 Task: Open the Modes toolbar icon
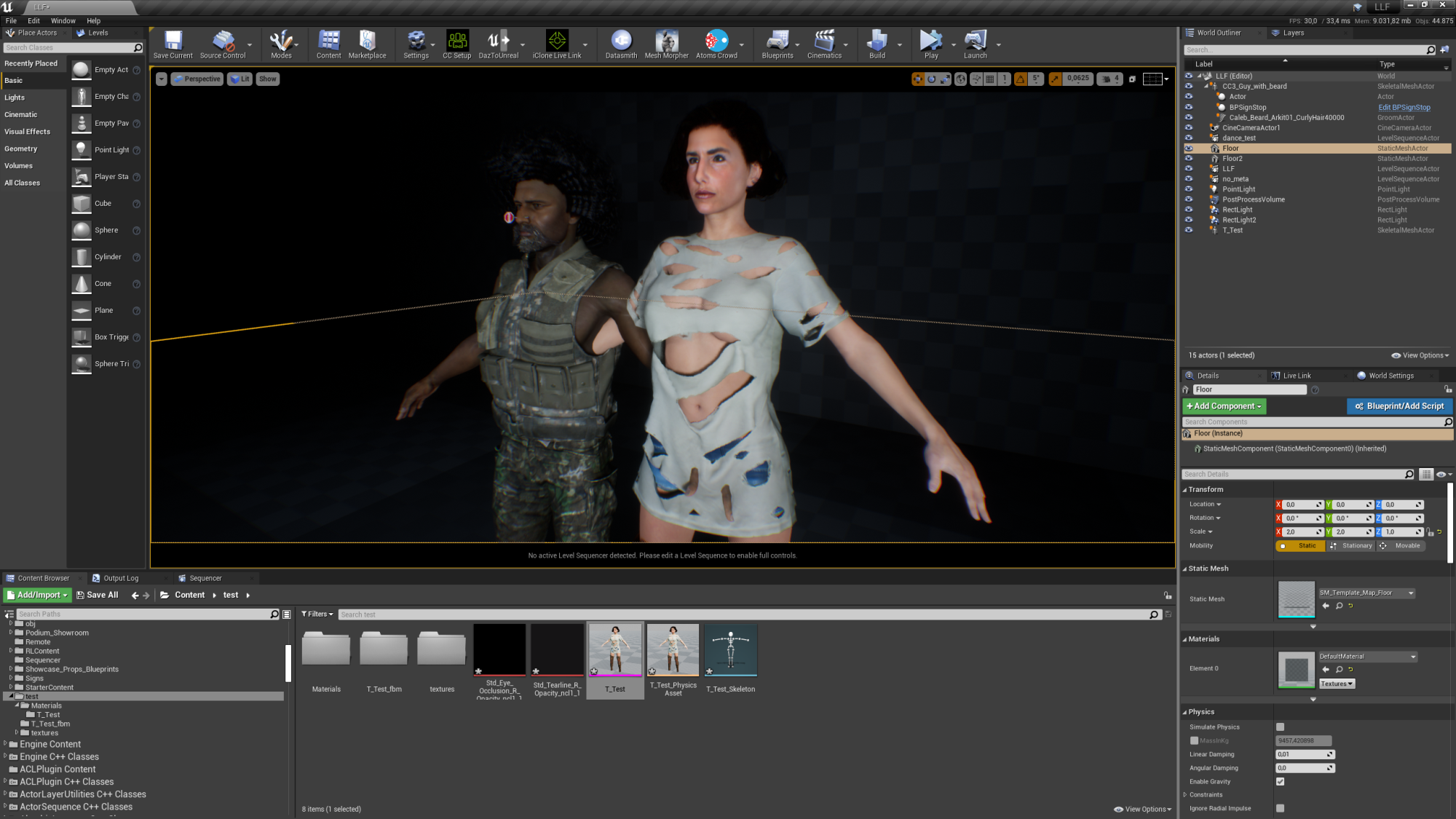pos(281,44)
